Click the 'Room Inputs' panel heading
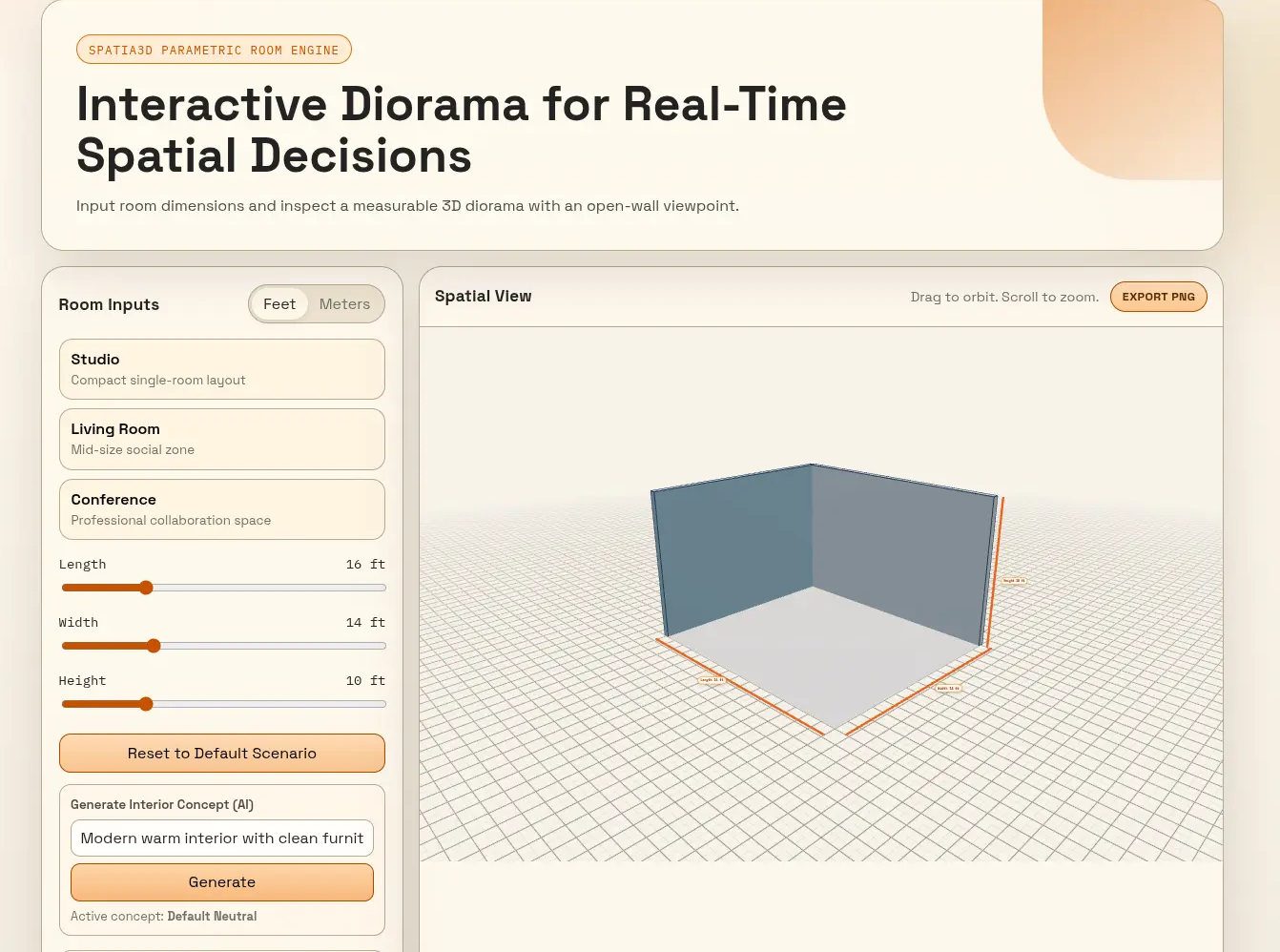This screenshot has height=952, width=1280. click(109, 304)
